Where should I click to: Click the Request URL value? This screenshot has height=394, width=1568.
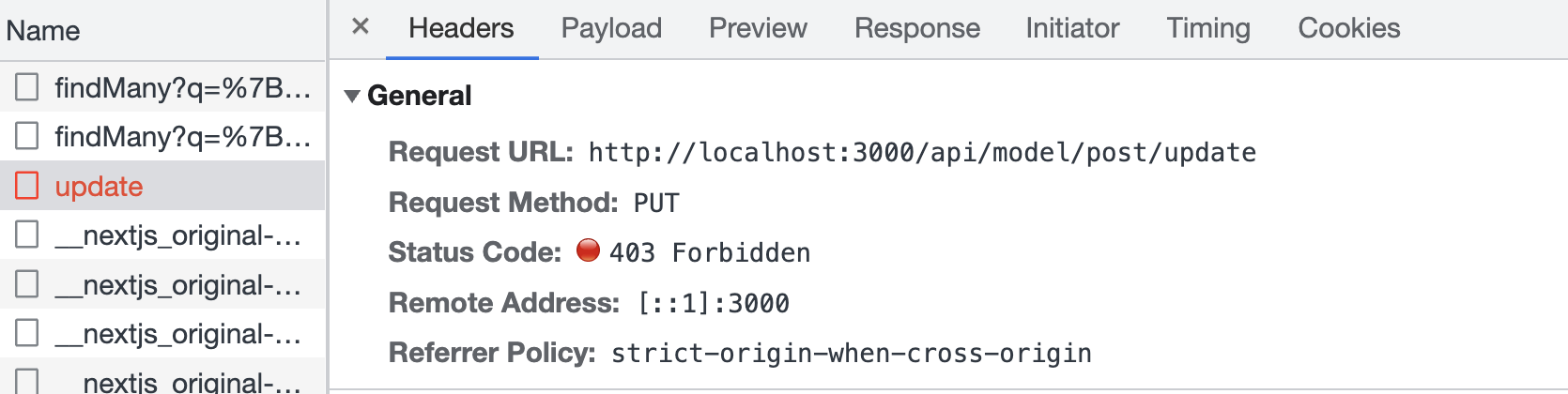tap(922, 153)
